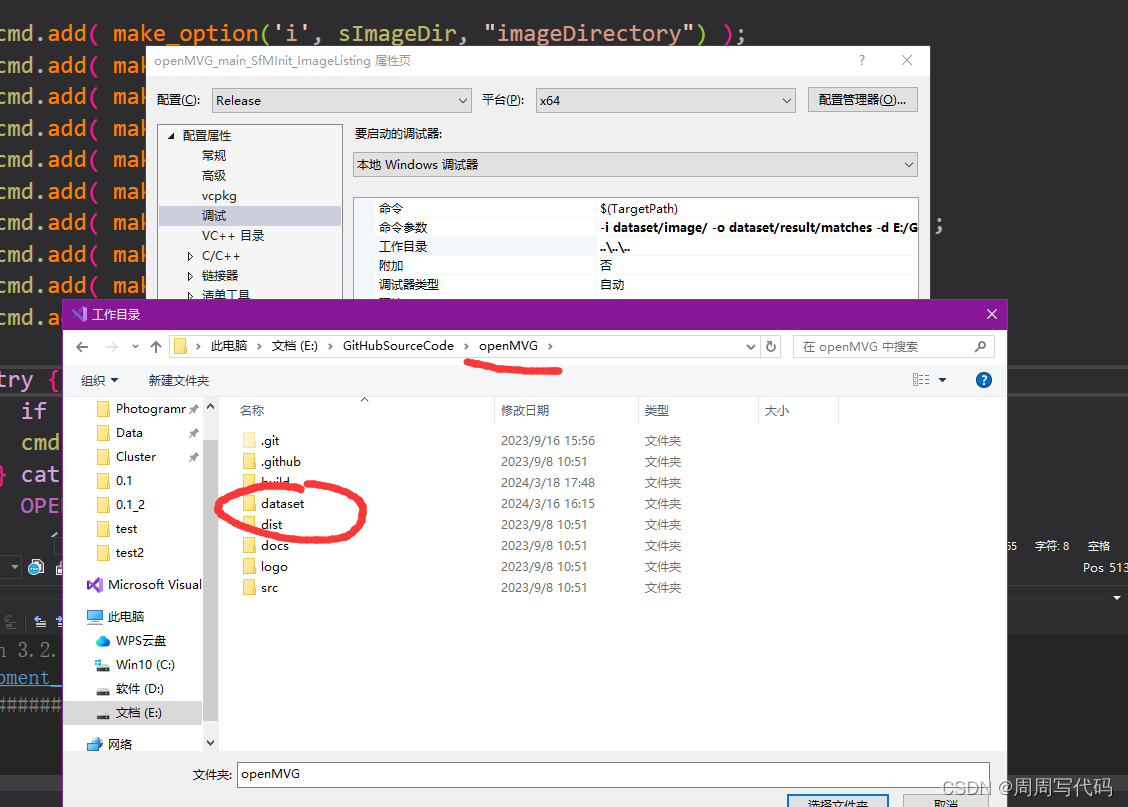Go up one folder level

coord(155,345)
